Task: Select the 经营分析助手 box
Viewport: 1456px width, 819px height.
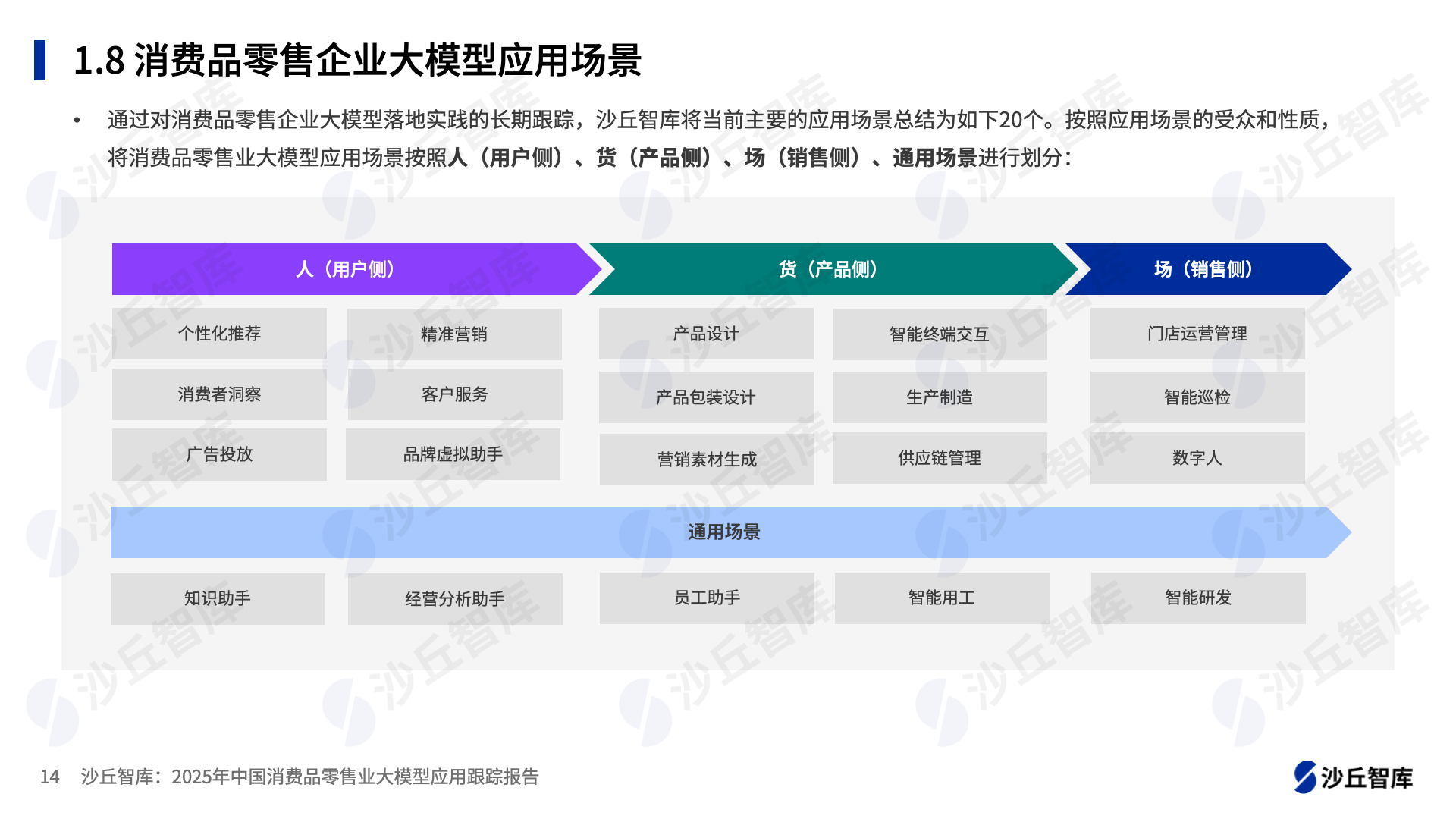Action: click(x=454, y=599)
